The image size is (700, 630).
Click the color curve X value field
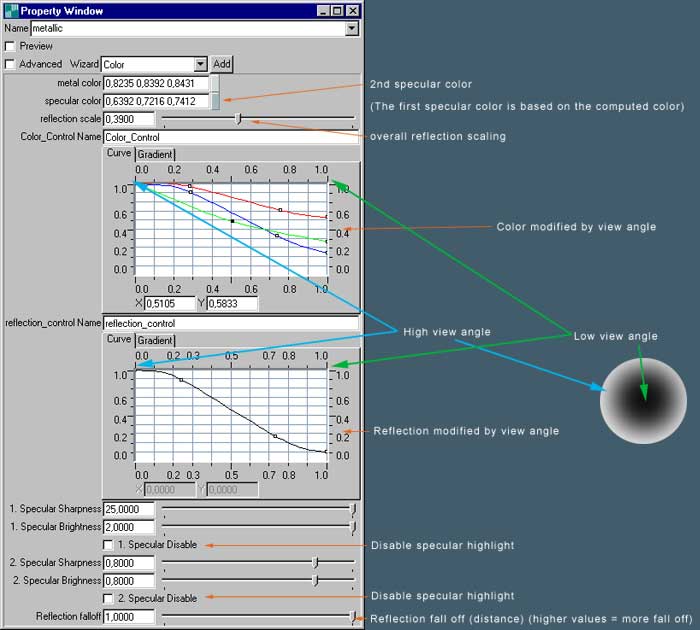click(x=170, y=304)
